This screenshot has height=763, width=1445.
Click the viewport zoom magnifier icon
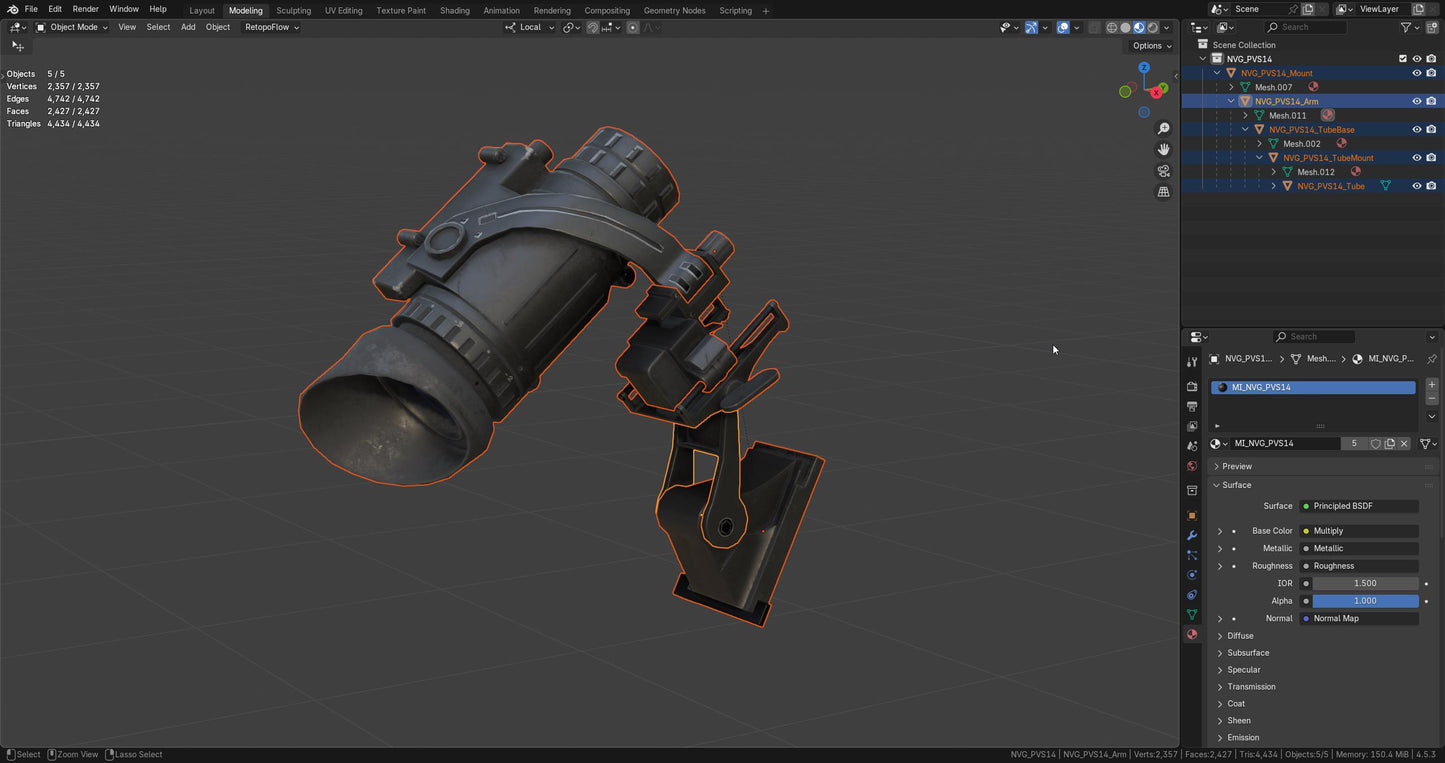point(1163,129)
